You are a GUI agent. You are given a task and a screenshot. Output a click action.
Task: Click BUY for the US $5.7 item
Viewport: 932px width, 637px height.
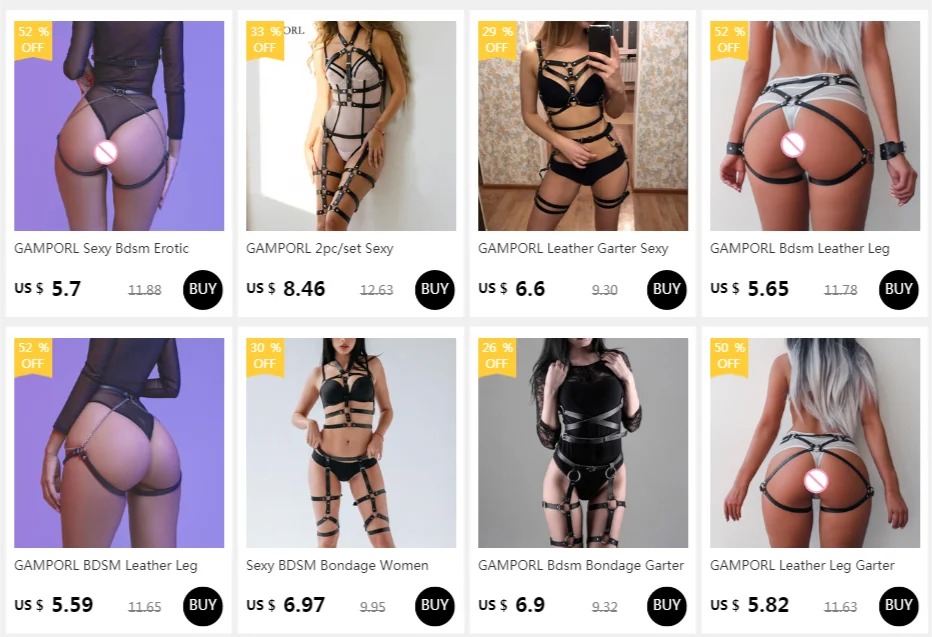tap(203, 289)
